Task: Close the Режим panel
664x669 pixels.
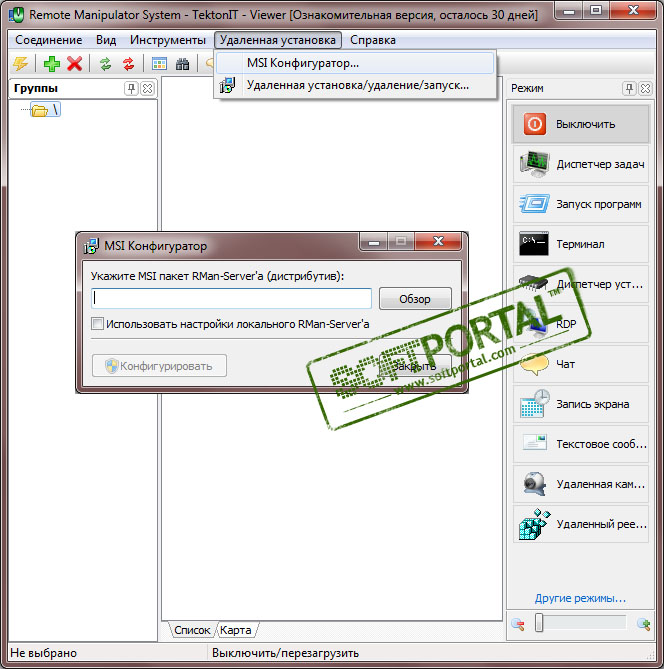Action: click(x=645, y=88)
